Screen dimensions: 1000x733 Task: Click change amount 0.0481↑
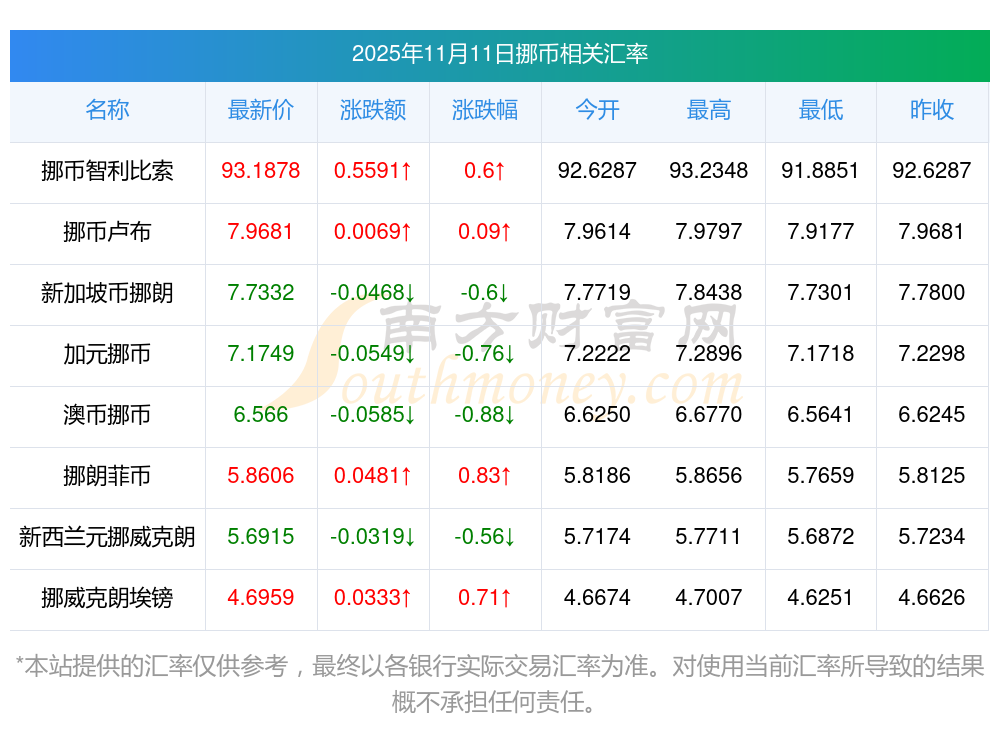point(372,475)
